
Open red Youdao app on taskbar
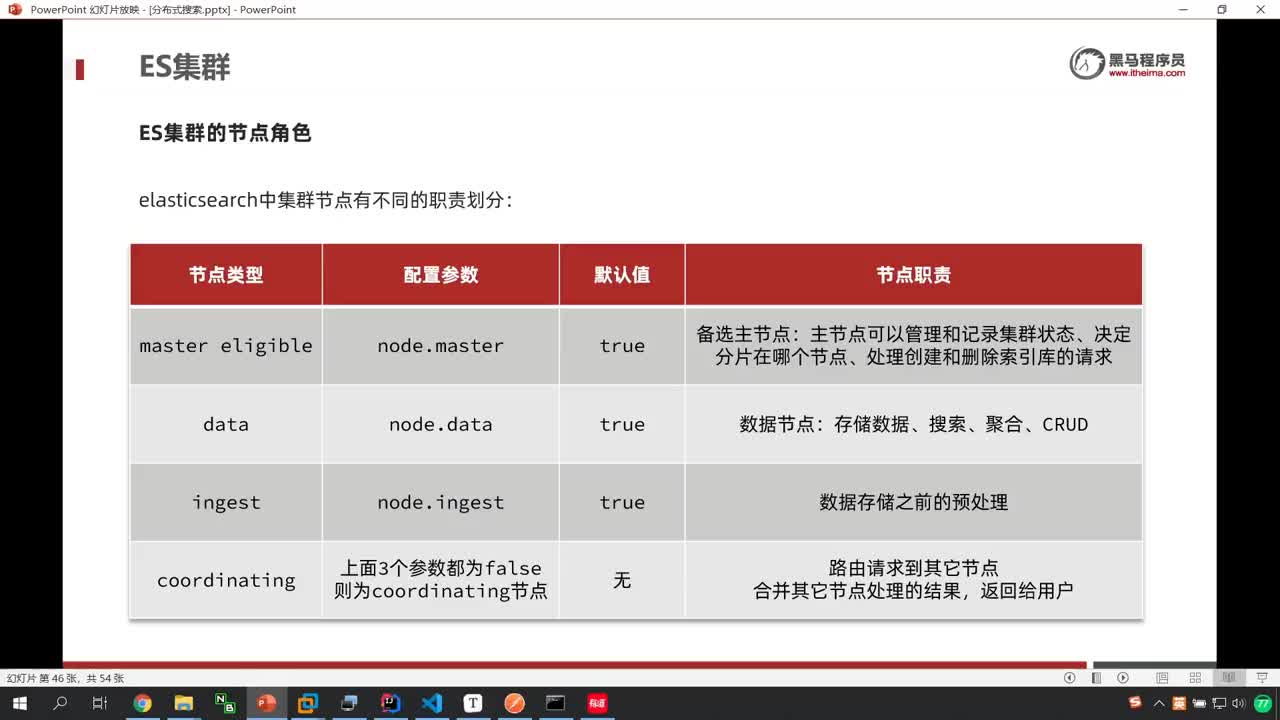(597, 703)
